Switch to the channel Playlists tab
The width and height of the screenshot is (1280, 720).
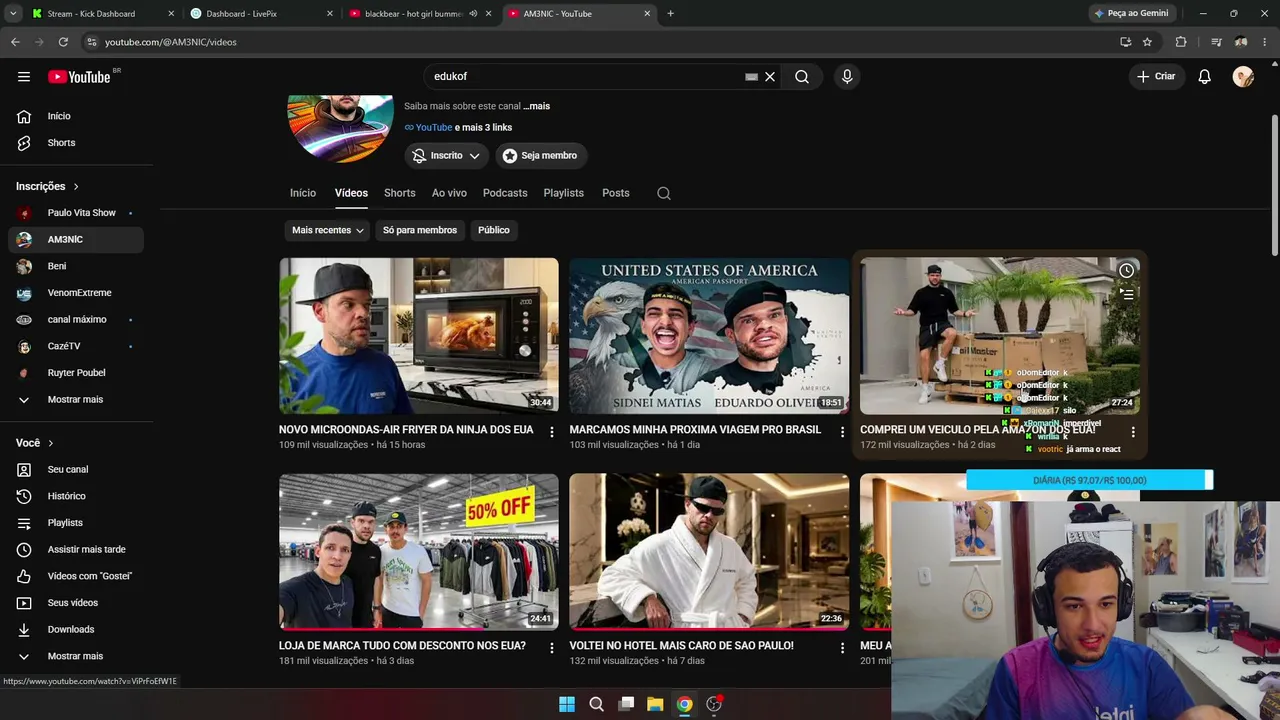(x=564, y=193)
